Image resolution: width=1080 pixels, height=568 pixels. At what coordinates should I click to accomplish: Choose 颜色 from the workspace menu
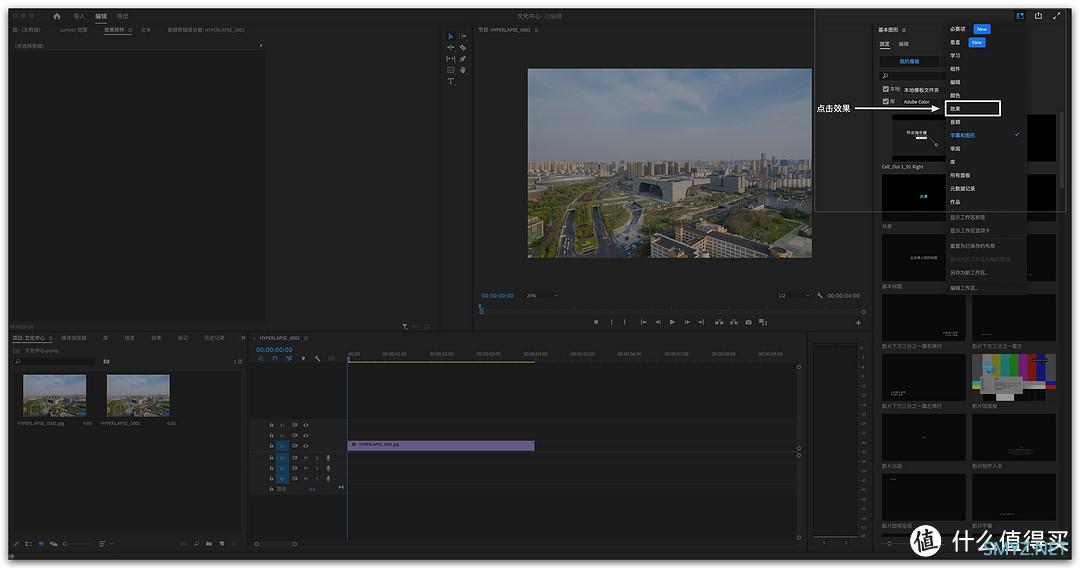[x=955, y=95]
